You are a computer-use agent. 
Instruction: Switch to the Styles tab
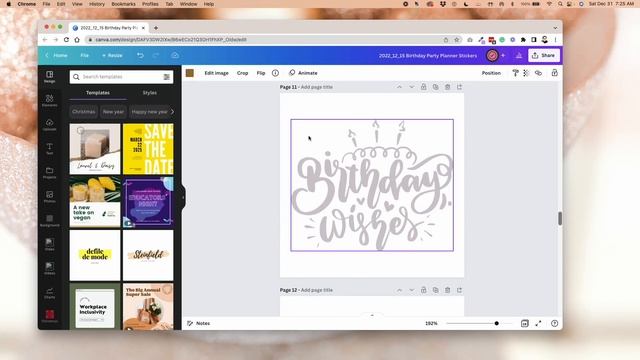tap(149, 93)
